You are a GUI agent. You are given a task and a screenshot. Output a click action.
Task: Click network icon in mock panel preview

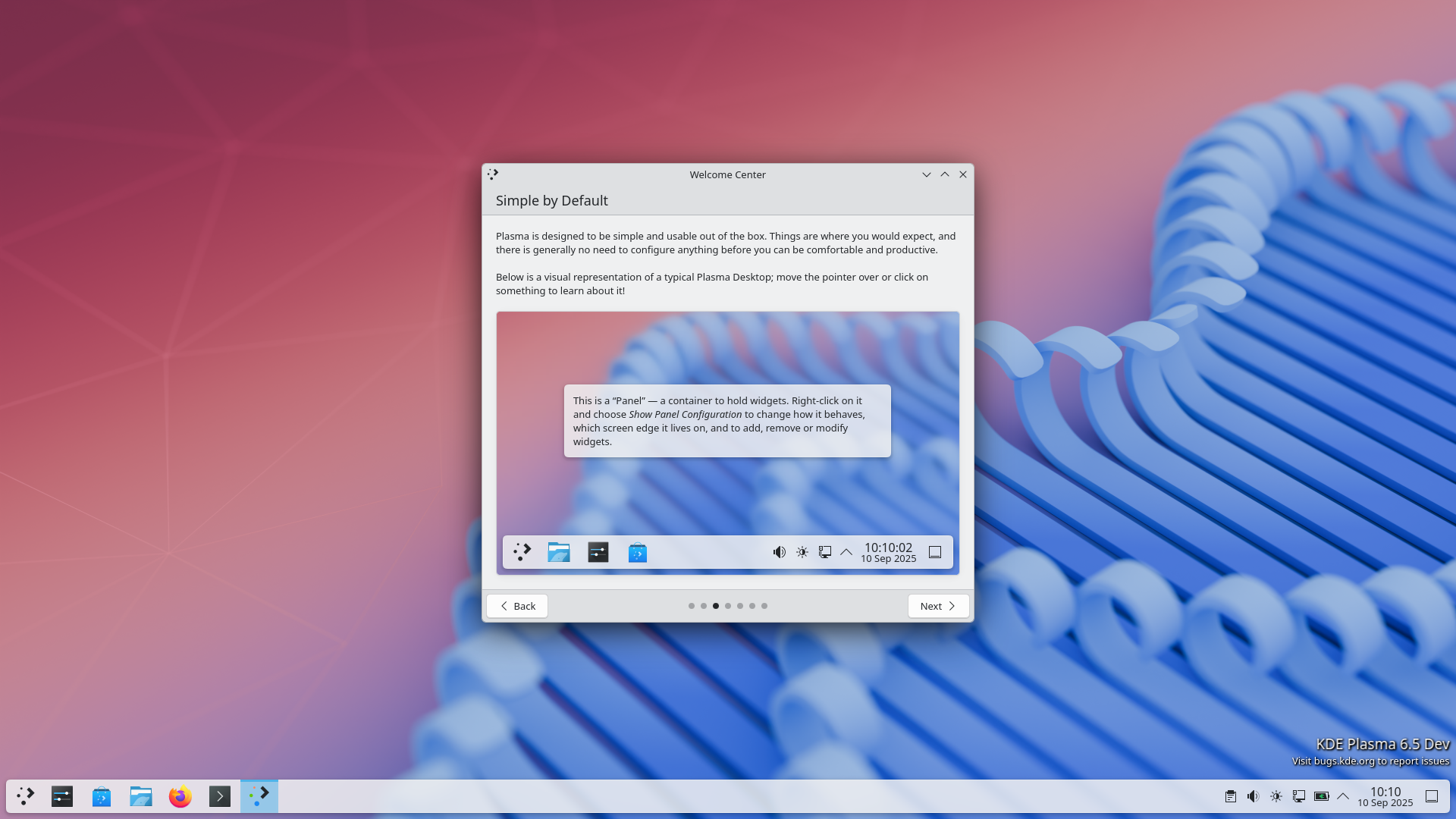825,552
